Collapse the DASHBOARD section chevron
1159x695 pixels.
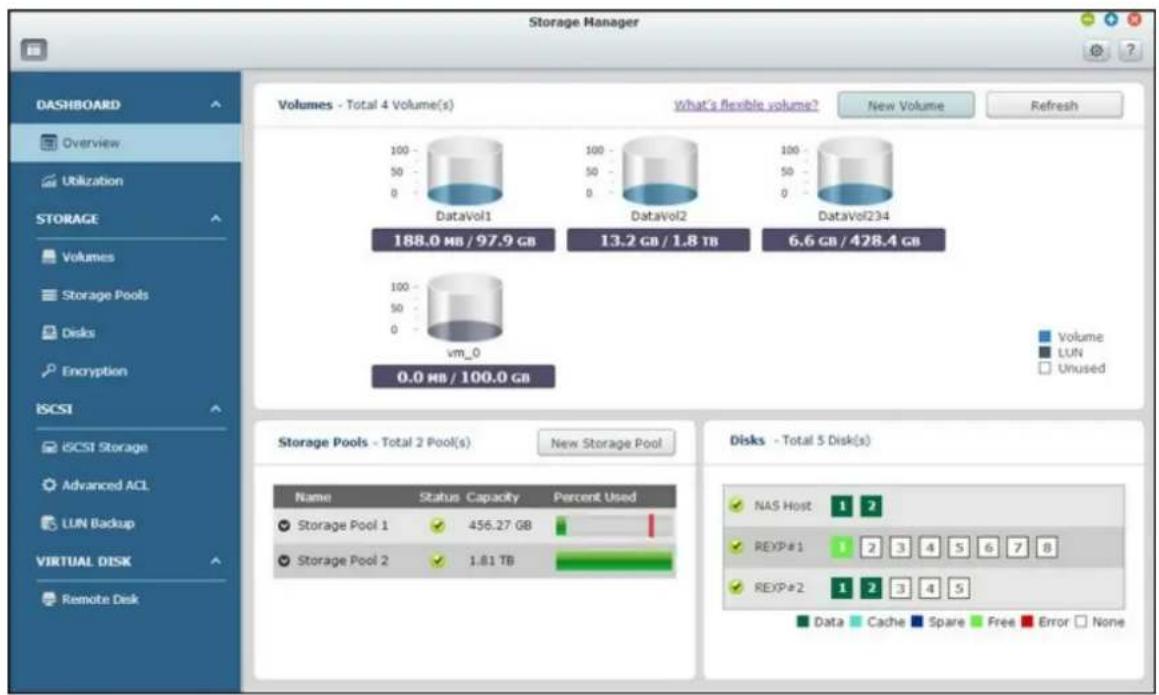tap(215, 105)
